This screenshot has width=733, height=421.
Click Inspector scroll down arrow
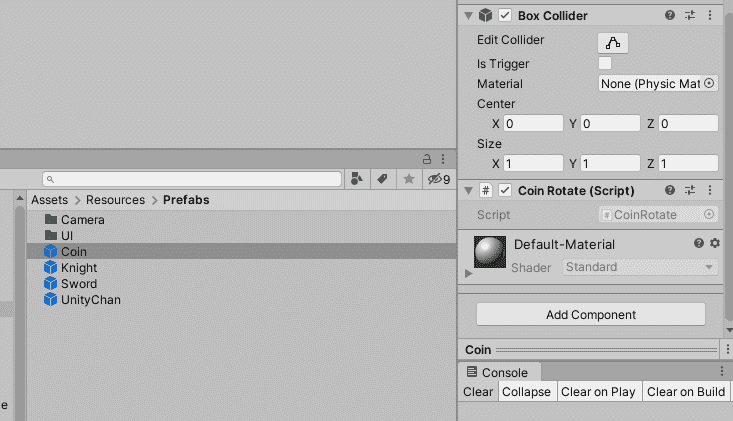coord(729,330)
